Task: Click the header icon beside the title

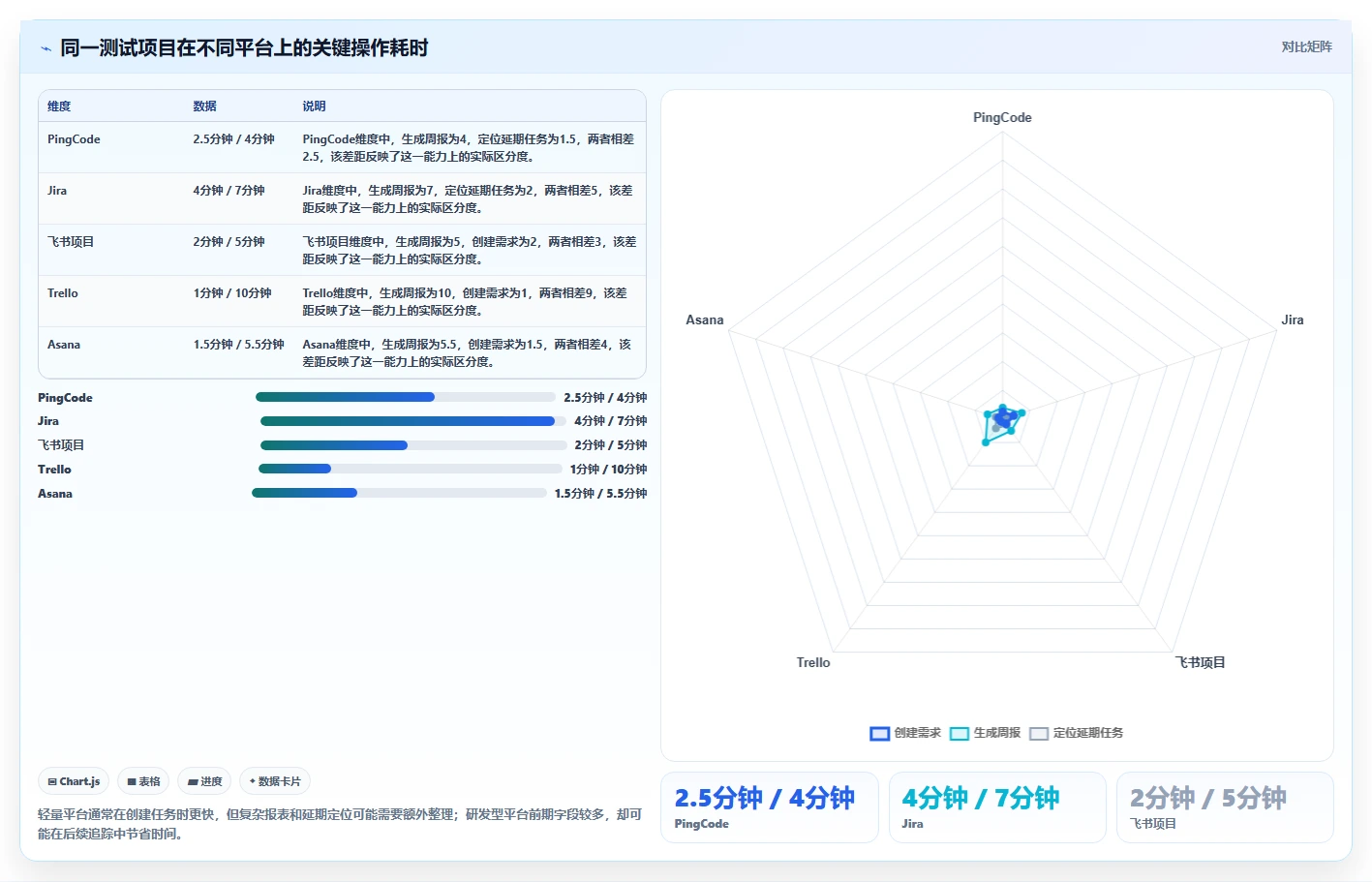Action: pos(46,48)
